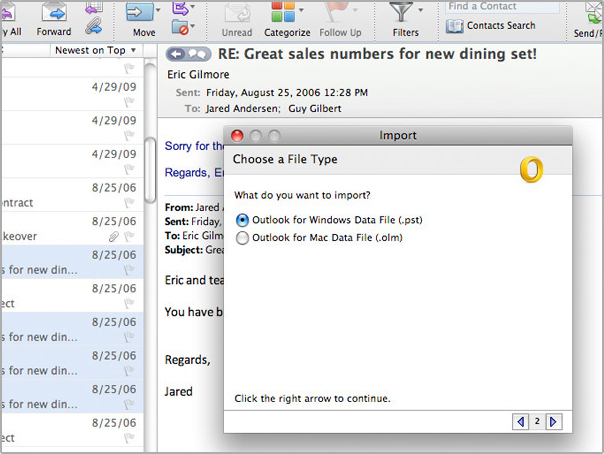This screenshot has height=454, width=604.
Task: Click the sent date Friday, August 25, 2006
Action: (263, 92)
